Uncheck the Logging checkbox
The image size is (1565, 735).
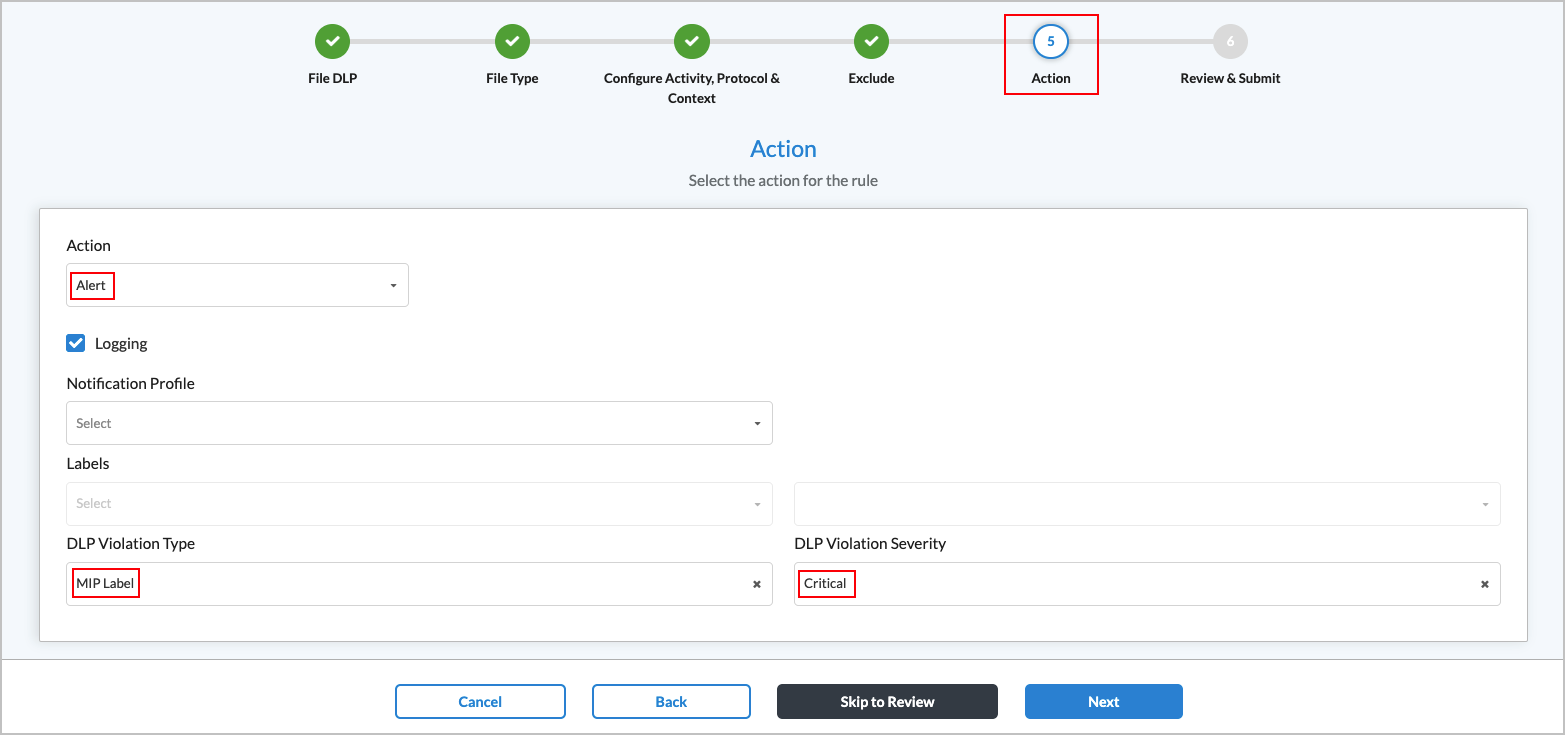(x=76, y=344)
